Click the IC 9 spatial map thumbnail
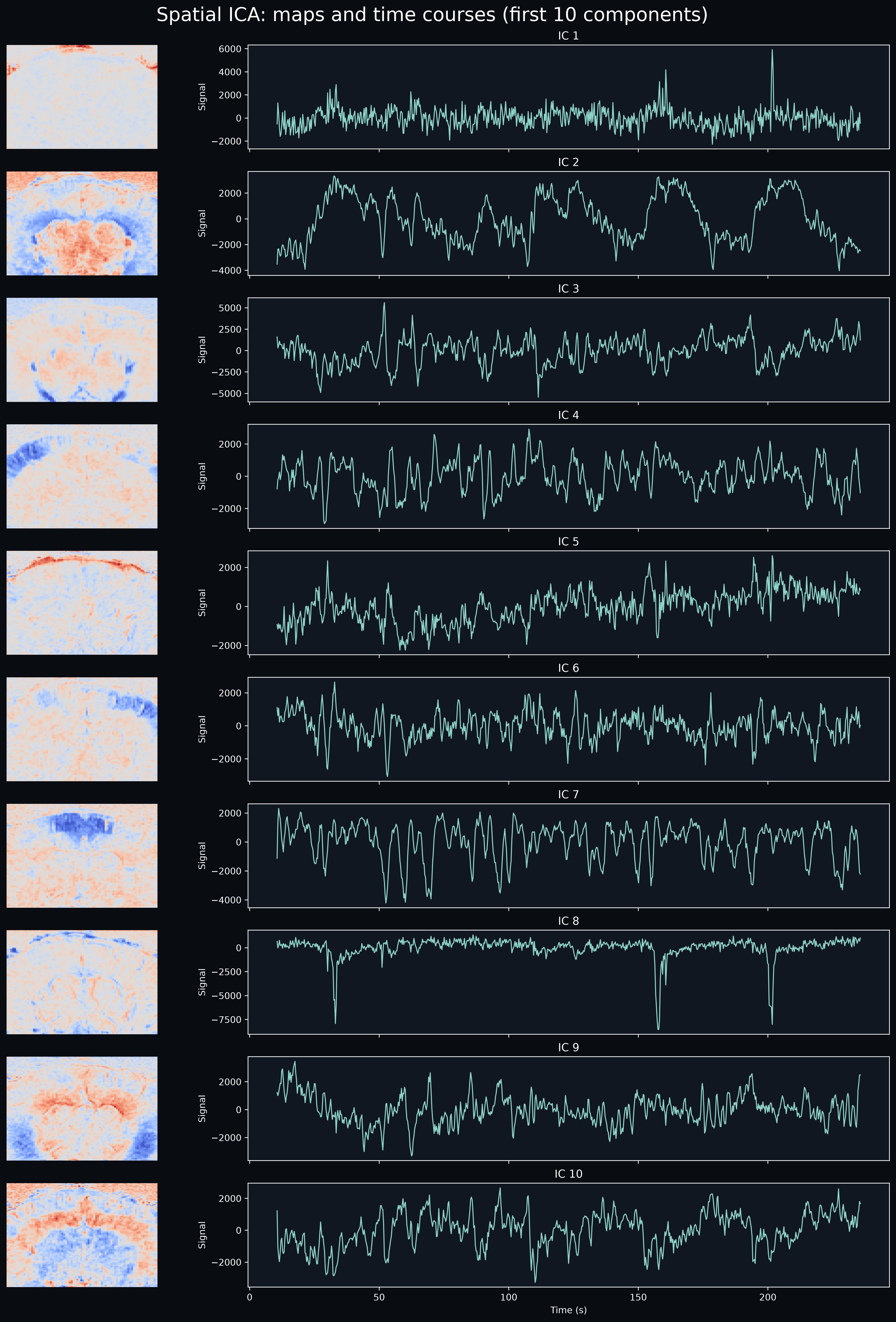The image size is (896, 1322). click(82, 1108)
